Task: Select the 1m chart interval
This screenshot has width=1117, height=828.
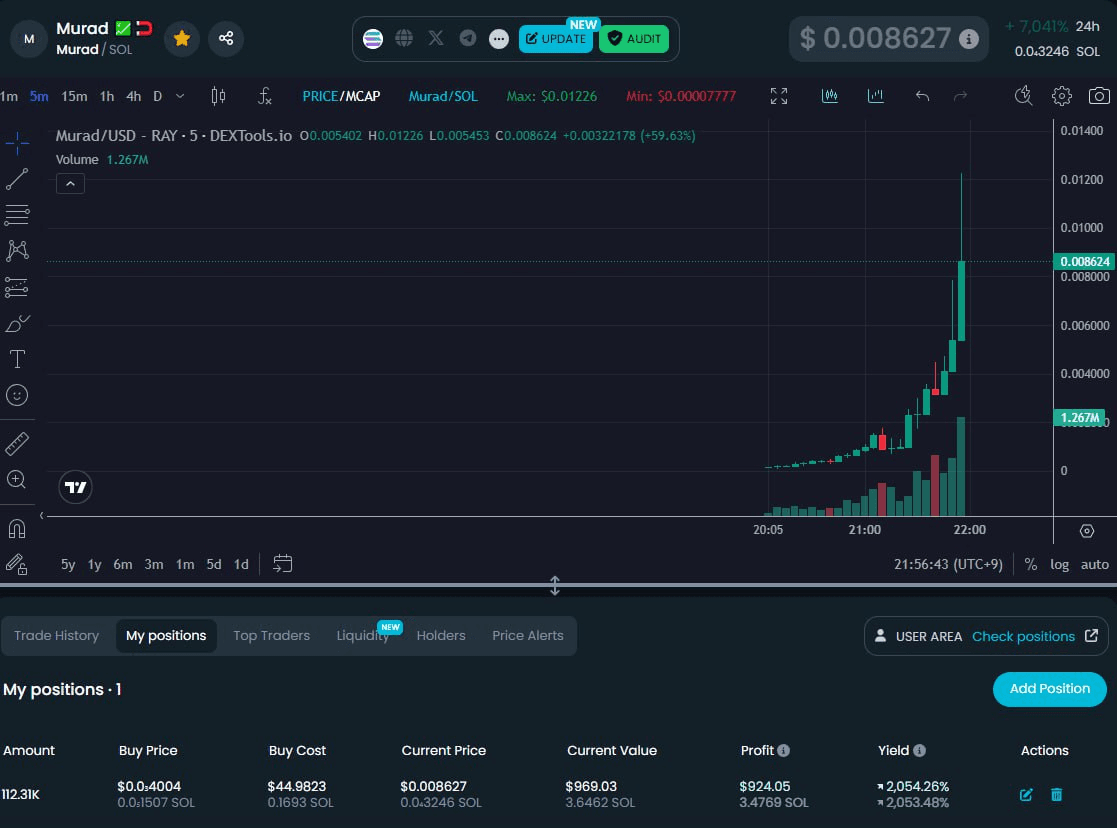Action: coord(9,96)
